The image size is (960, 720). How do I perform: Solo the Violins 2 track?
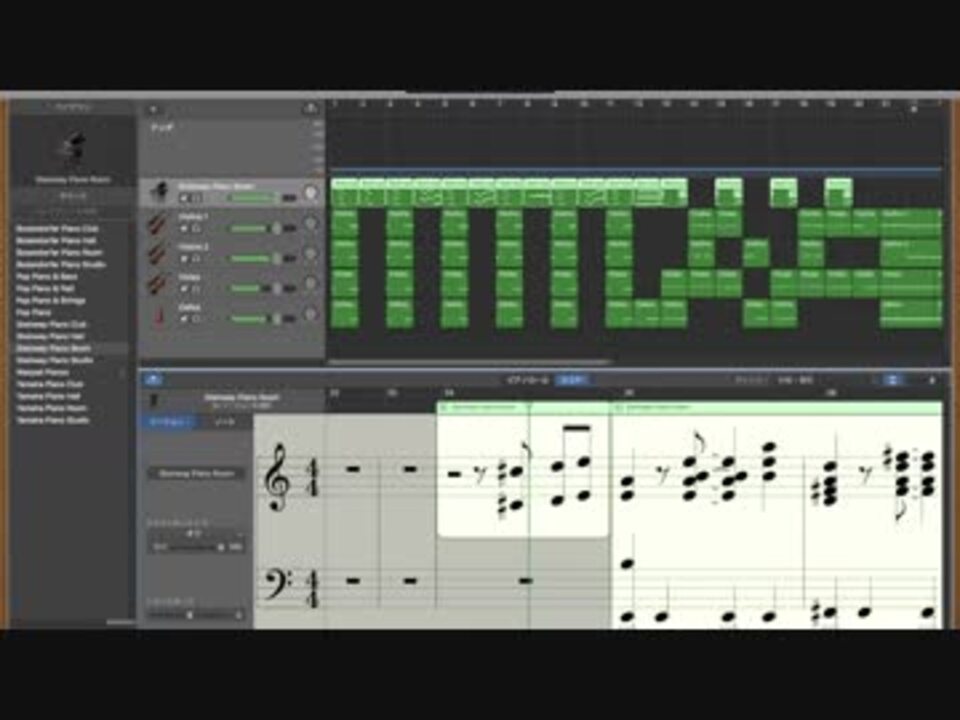click(197, 258)
